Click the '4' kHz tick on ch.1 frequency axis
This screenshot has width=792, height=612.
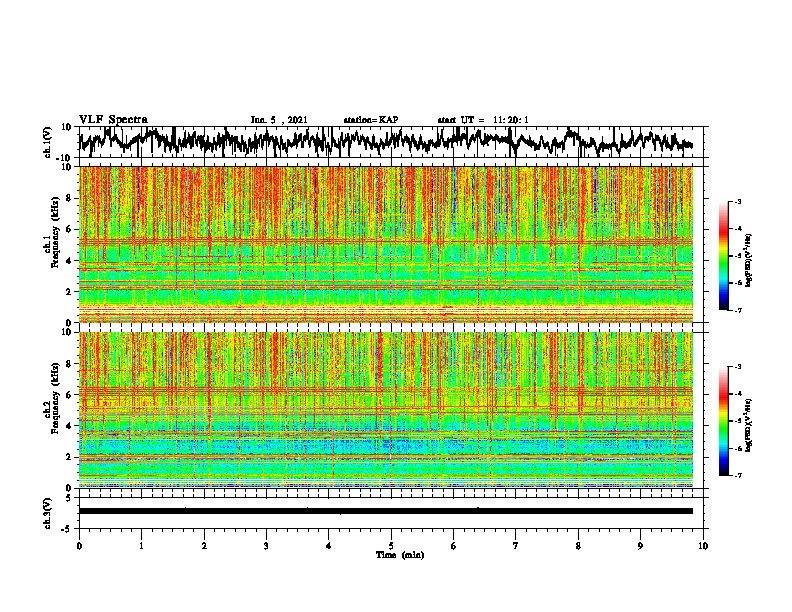pyautogui.click(x=69, y=261)
